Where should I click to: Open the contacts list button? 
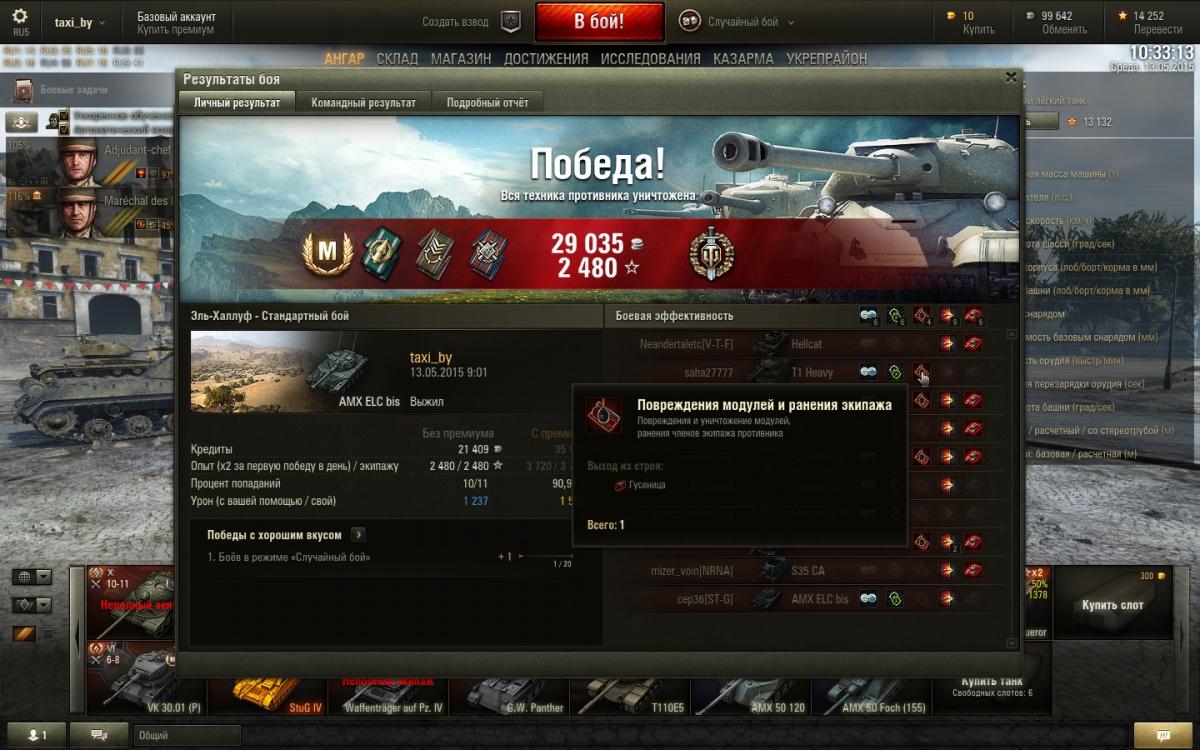click(x=36, y=735)
